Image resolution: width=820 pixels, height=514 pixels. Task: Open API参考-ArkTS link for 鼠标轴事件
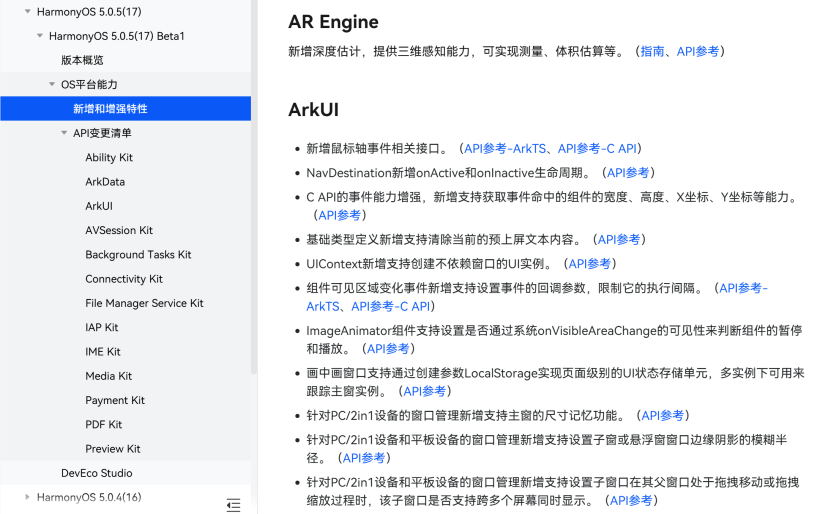click(x=505, y=149)
